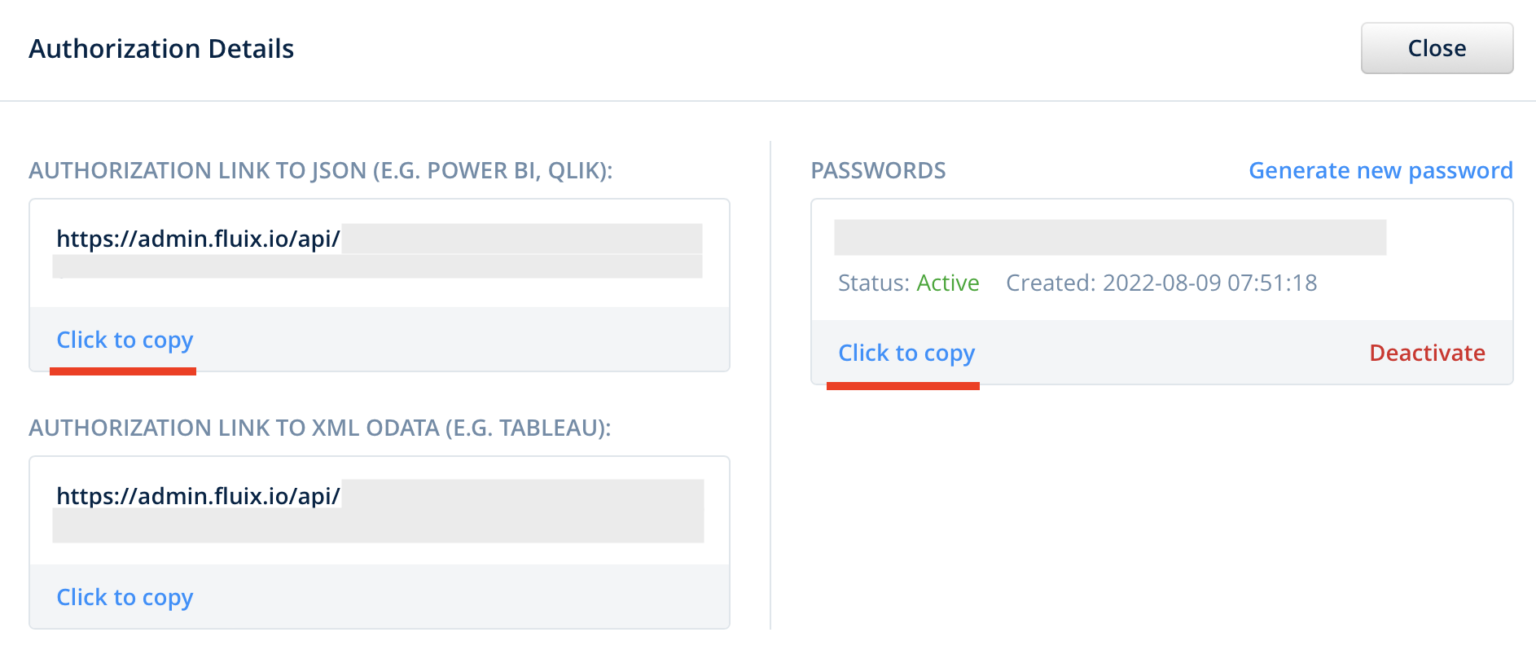The image size is (1536, 663).
Task: Click the redacted second line of JSON link
Action: pos(378,266)
